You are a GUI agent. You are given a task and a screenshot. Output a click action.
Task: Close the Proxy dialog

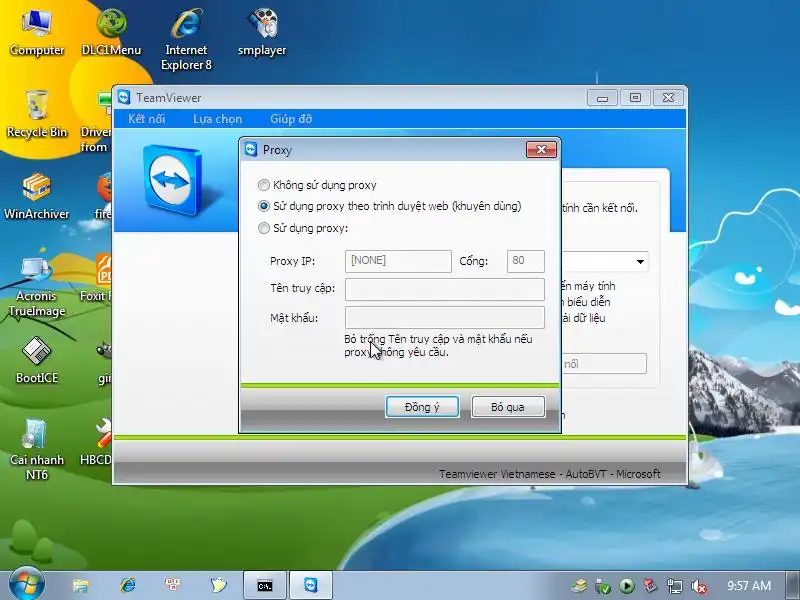point(541,149)
